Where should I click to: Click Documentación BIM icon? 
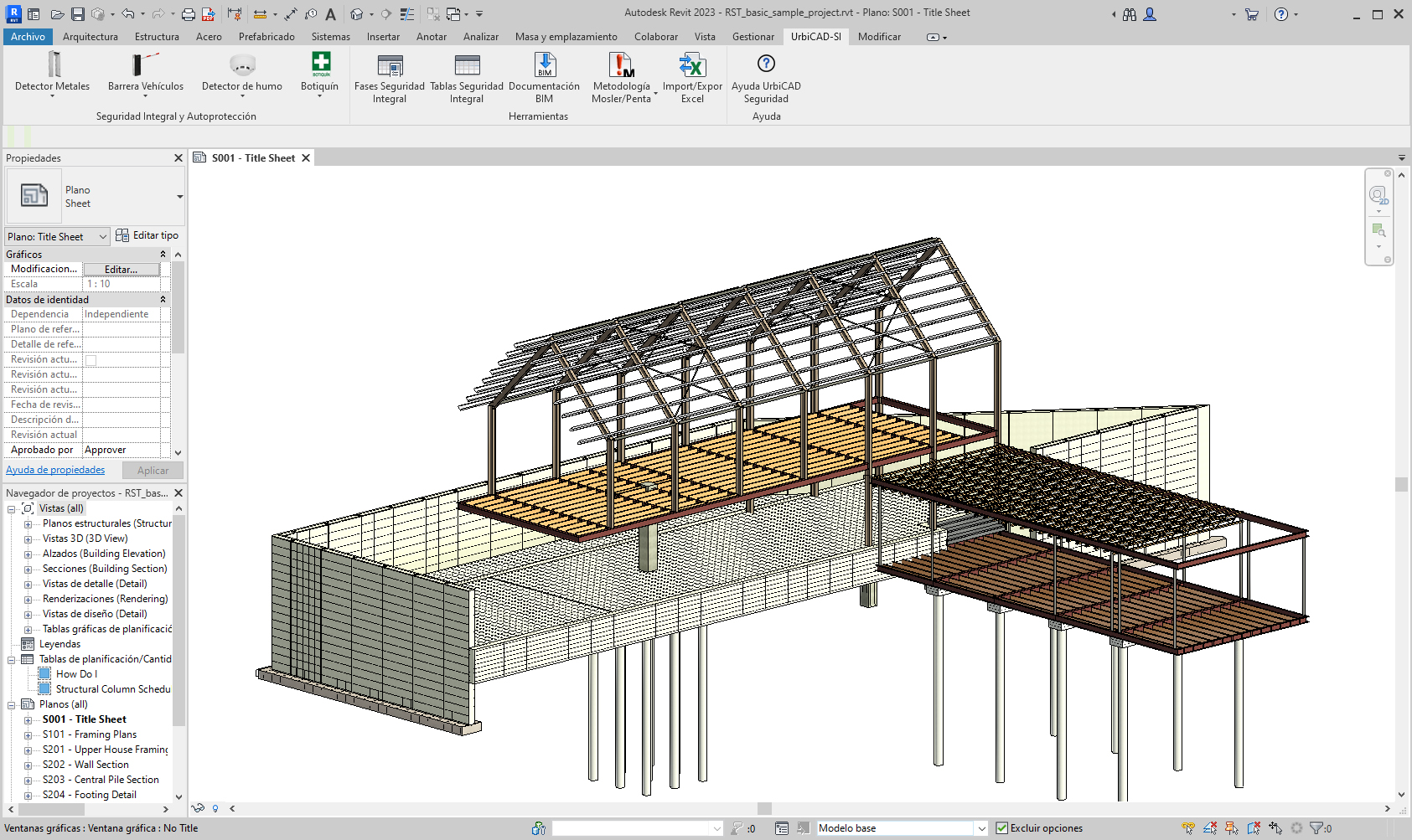pyautogui.click(x=545, y=65)
